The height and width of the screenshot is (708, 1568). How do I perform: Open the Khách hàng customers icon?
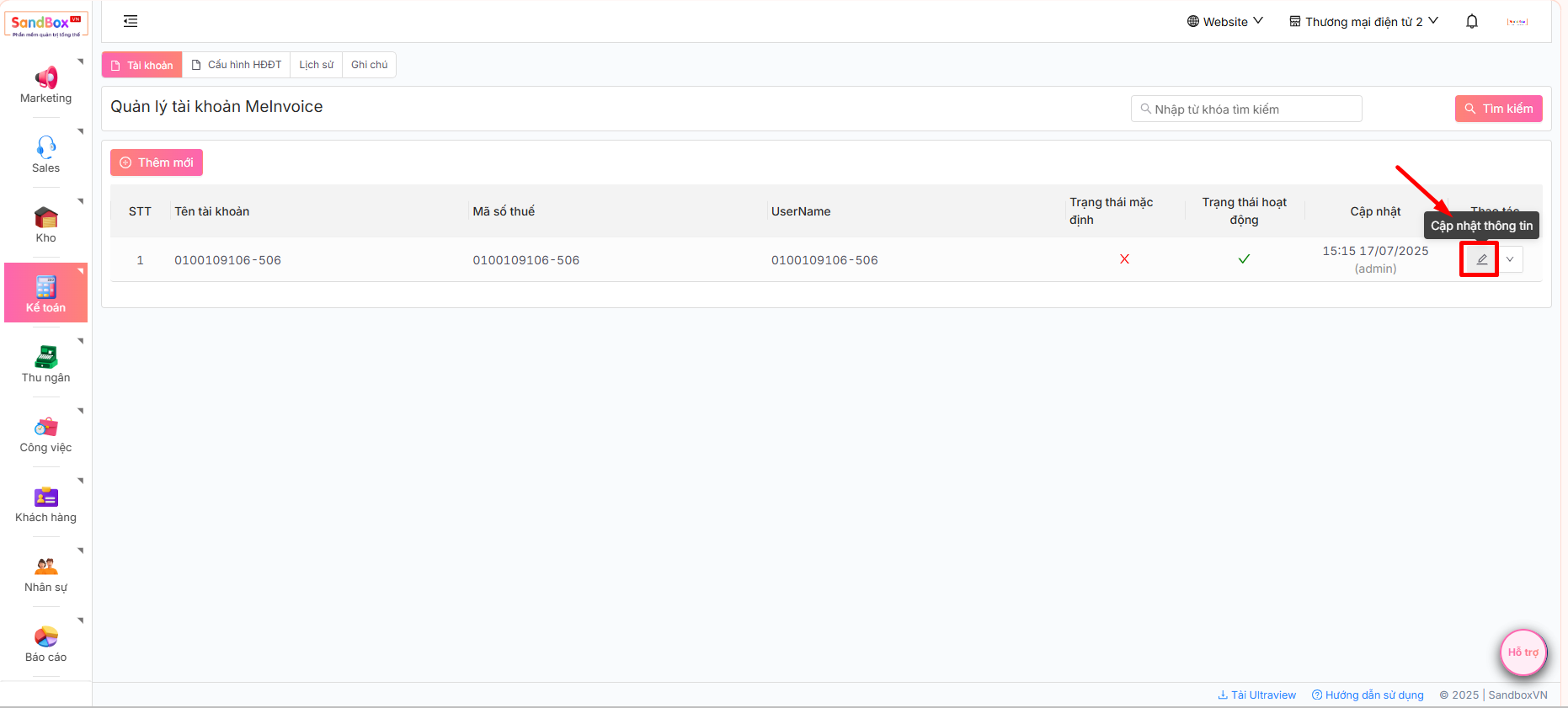[45, 498]
